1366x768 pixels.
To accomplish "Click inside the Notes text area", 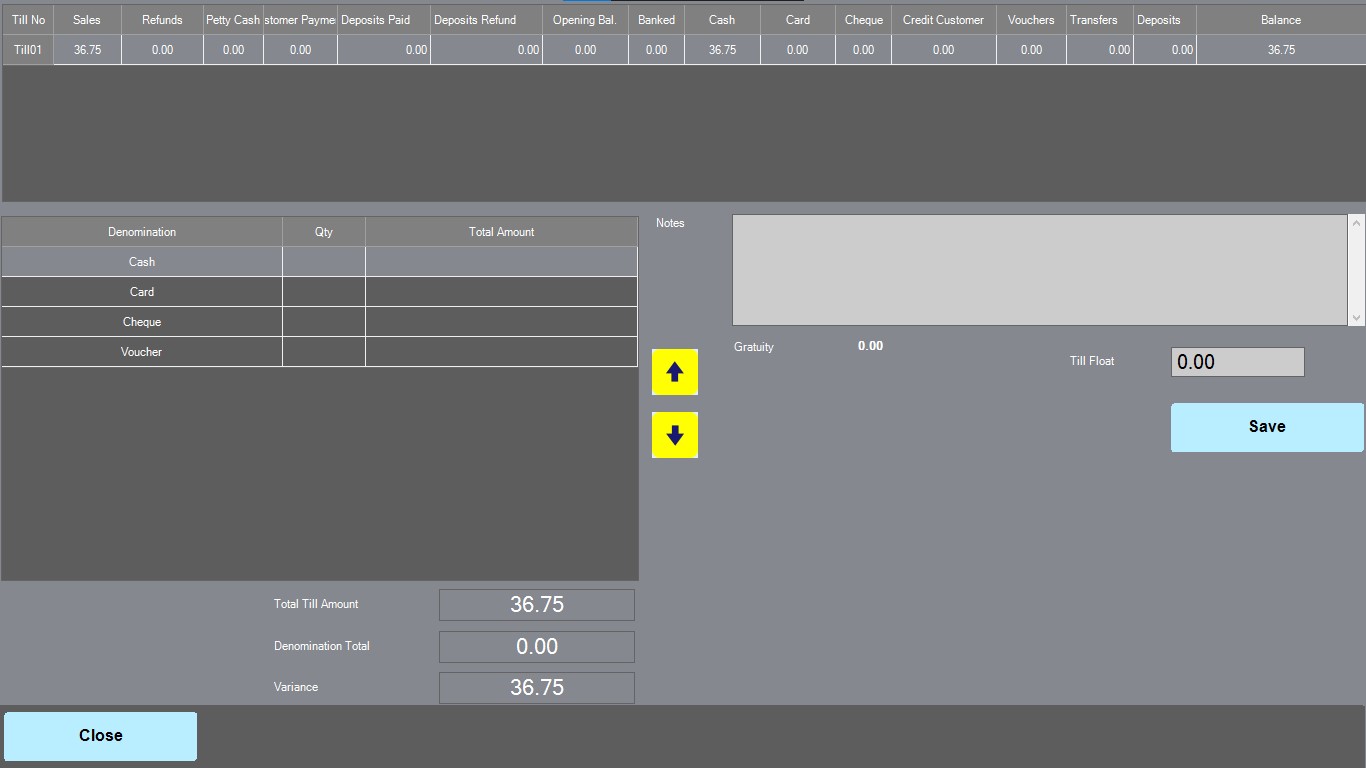I will [1040, 270].
